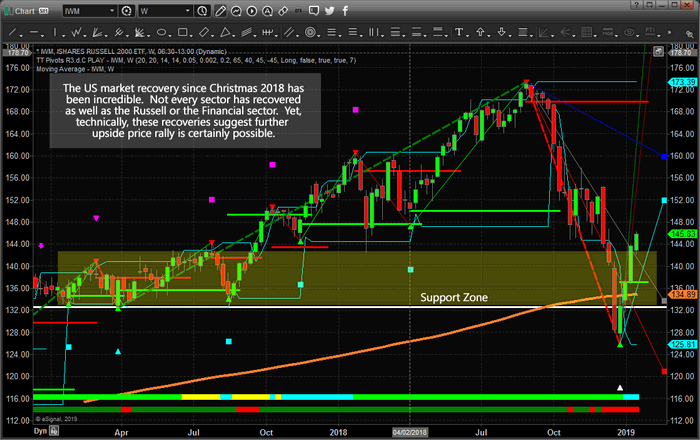Select the PTI study tool
The width and height of the screenshot is (700, 440).
(650, 32)
